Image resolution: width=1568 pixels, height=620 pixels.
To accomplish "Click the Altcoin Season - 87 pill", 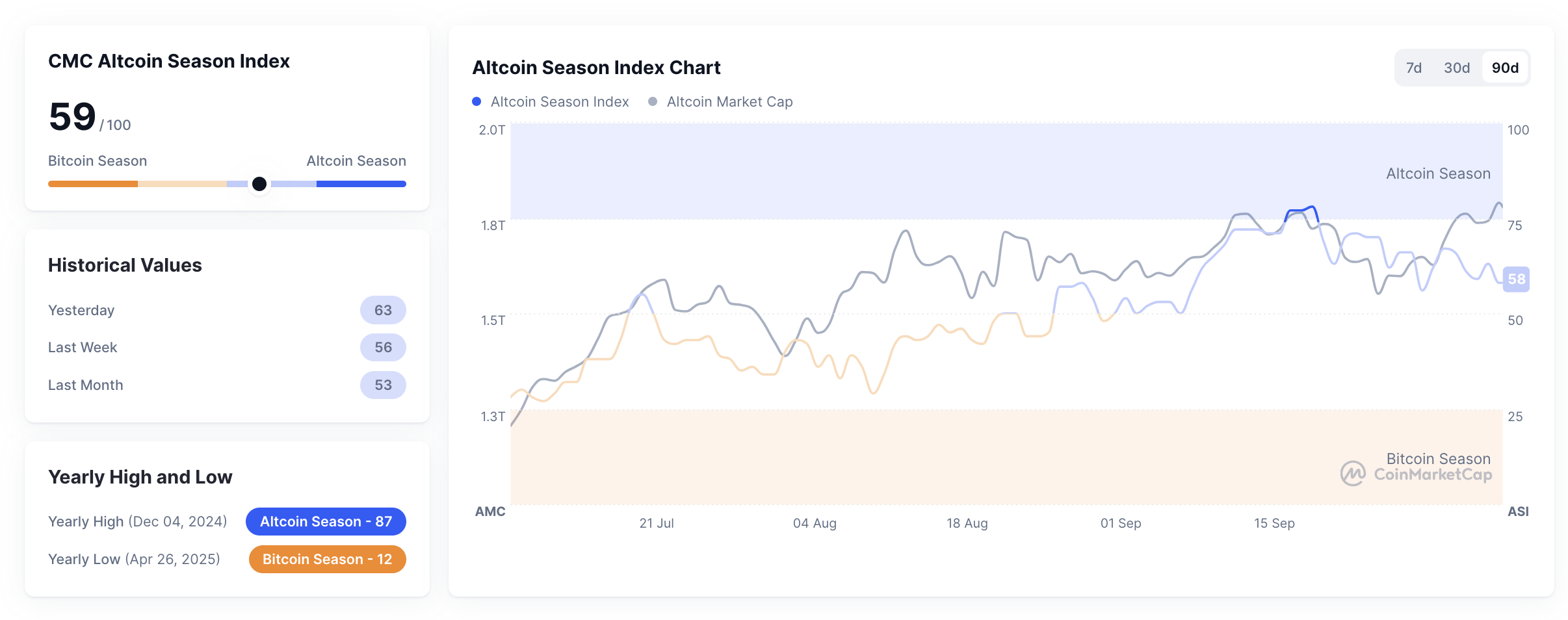I will (326, 521).
